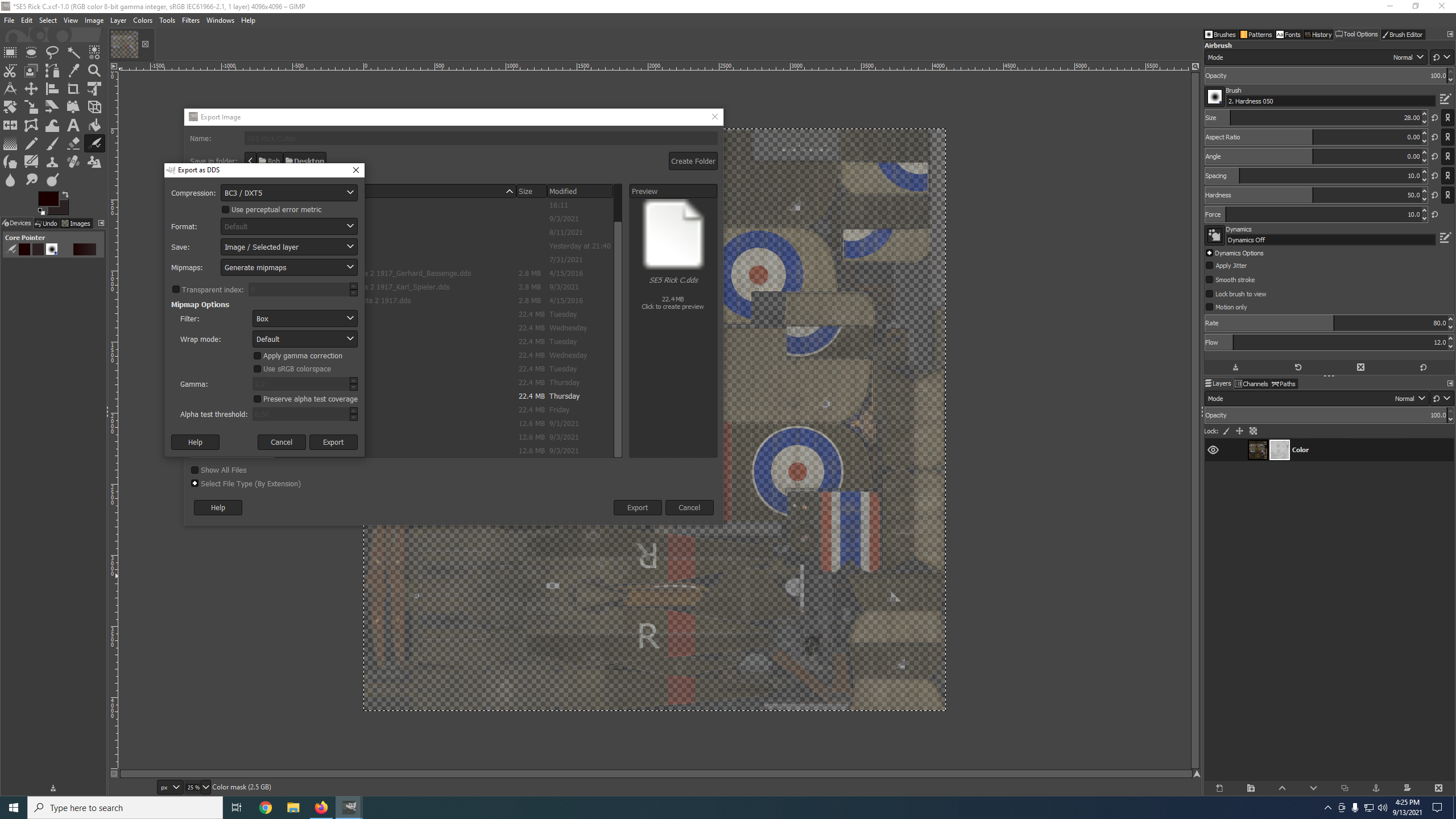Select the Scissors Select tool
This screenshot has height=819, width=1456.
[10, 71]
